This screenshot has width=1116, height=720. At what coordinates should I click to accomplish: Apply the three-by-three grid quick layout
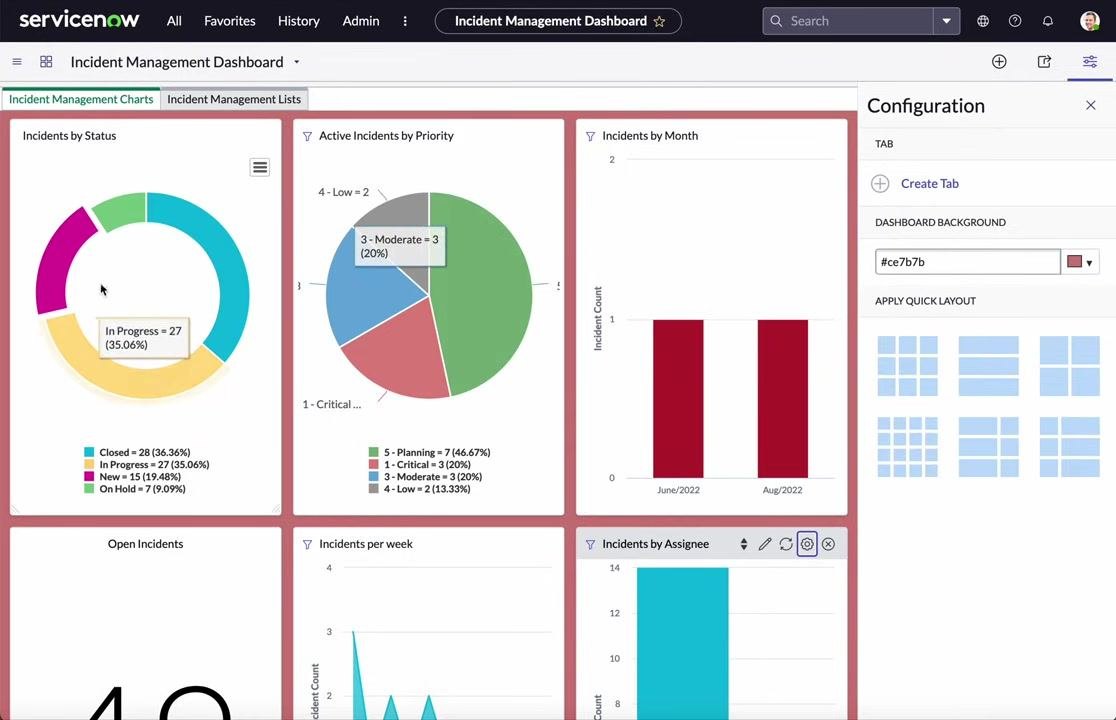tap(907, 366)
